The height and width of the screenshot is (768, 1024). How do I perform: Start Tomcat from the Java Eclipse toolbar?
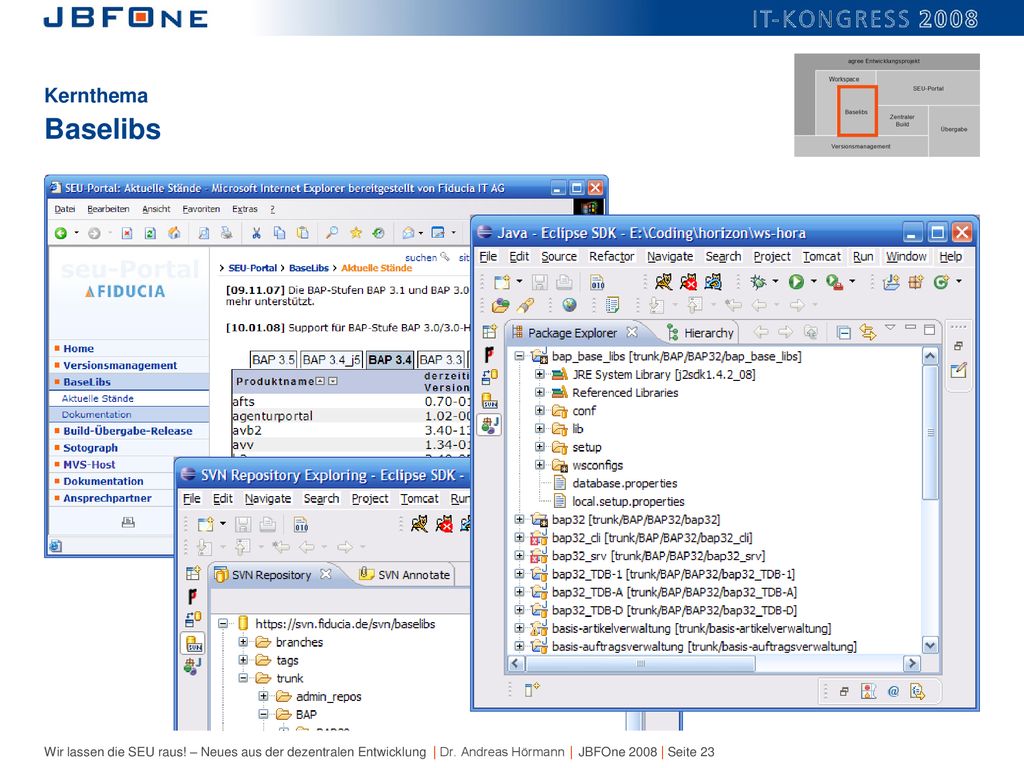point(664,282)
